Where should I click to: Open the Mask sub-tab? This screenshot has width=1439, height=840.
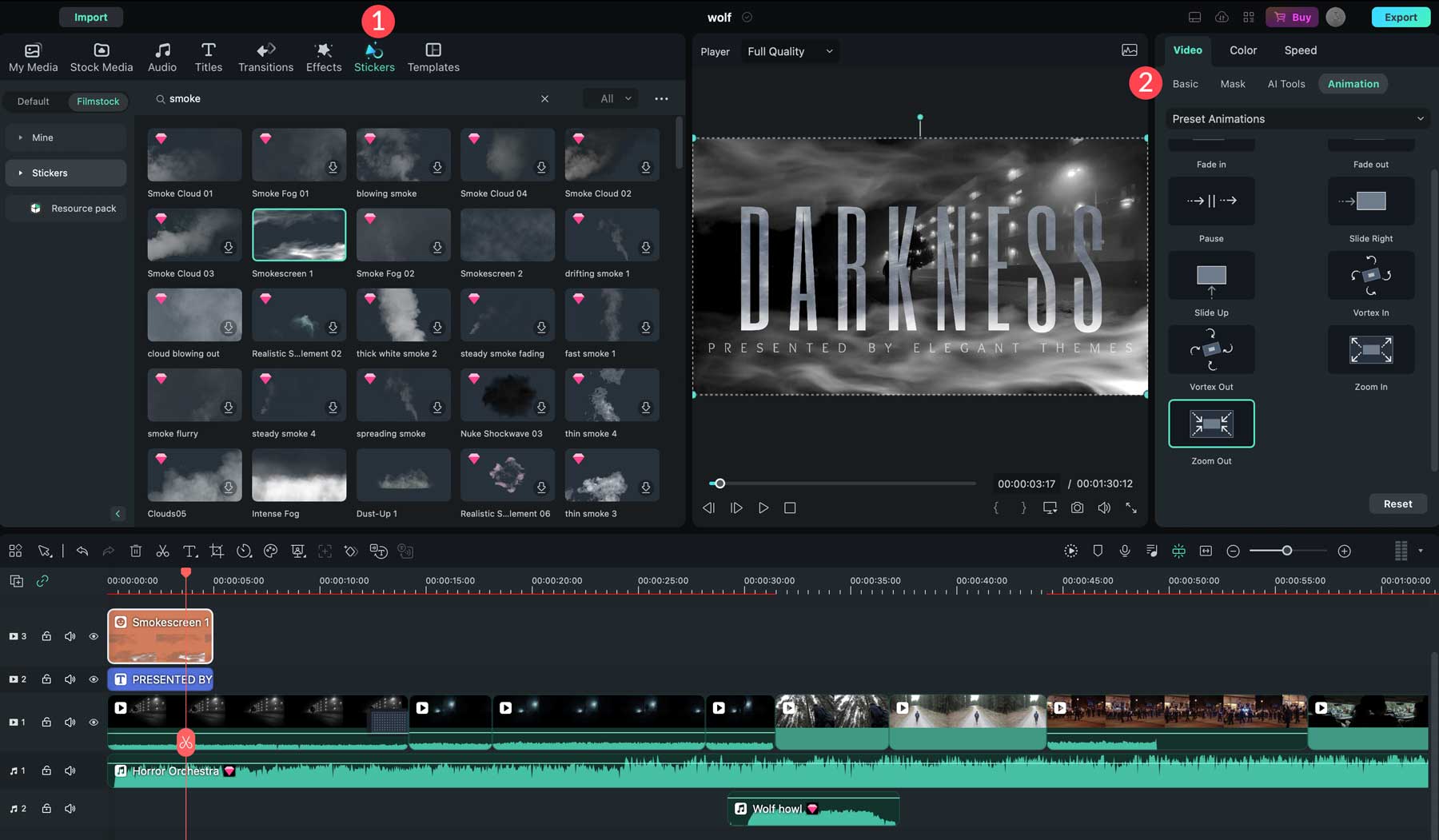pos(1232,84)
